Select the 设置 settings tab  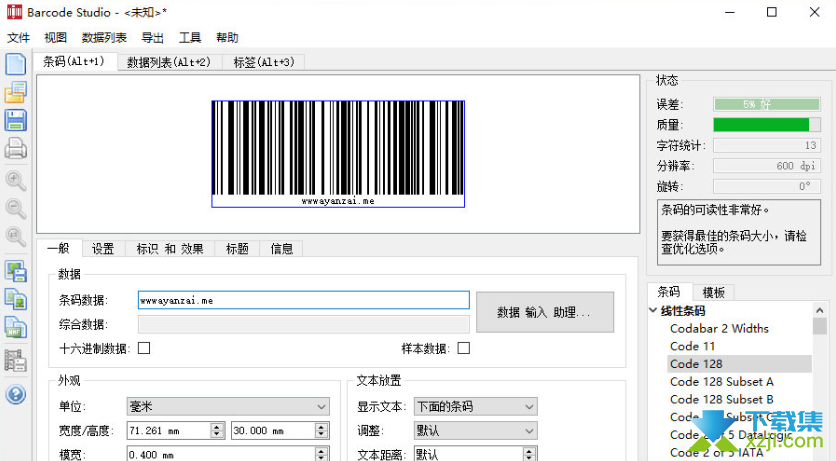click(103, 249)
